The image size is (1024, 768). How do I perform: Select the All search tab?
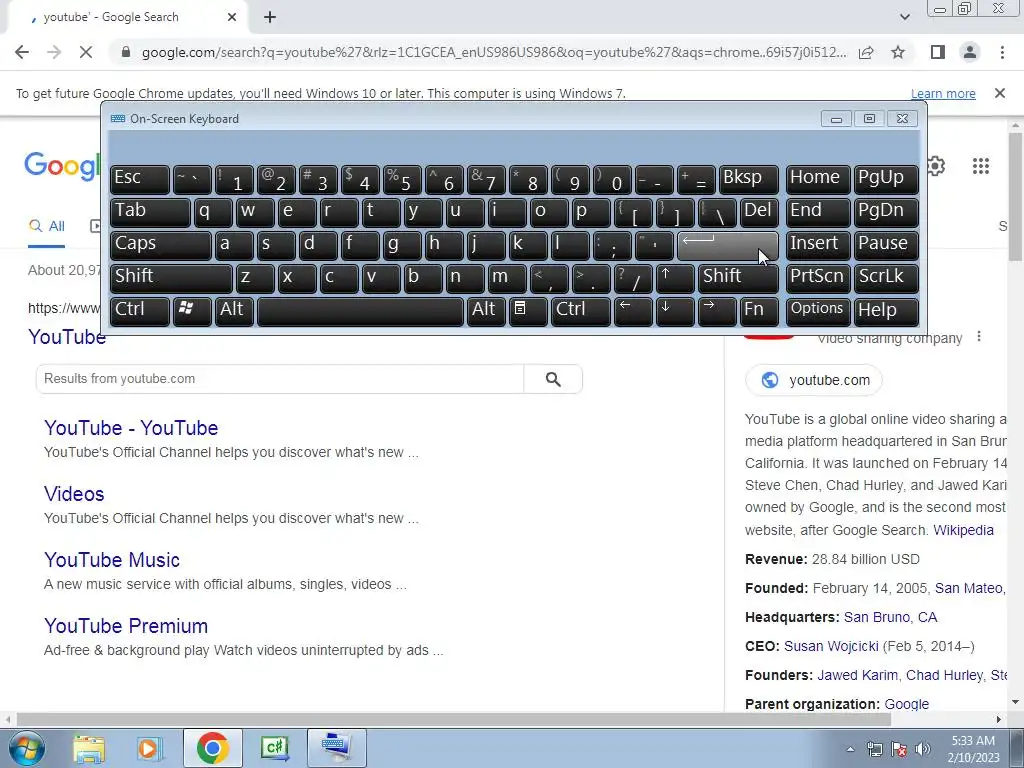point(46,227)
